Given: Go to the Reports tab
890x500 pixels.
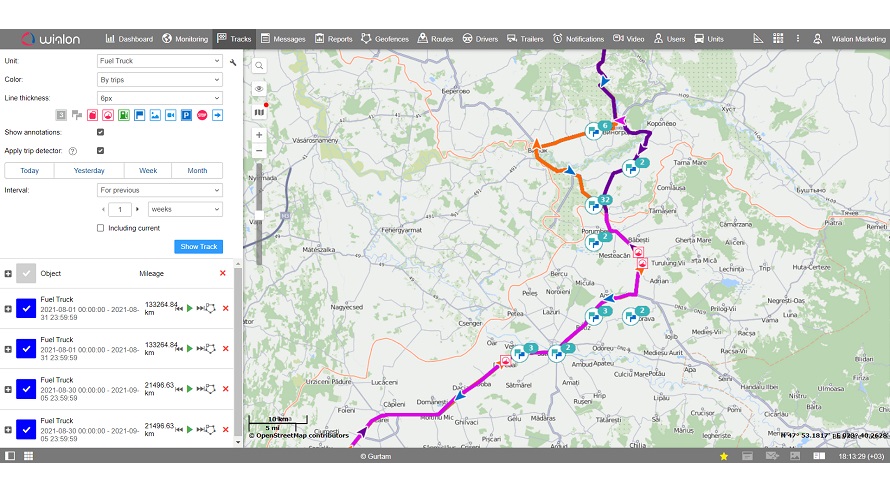Looking at the screenshot, I should coord(333,39).
